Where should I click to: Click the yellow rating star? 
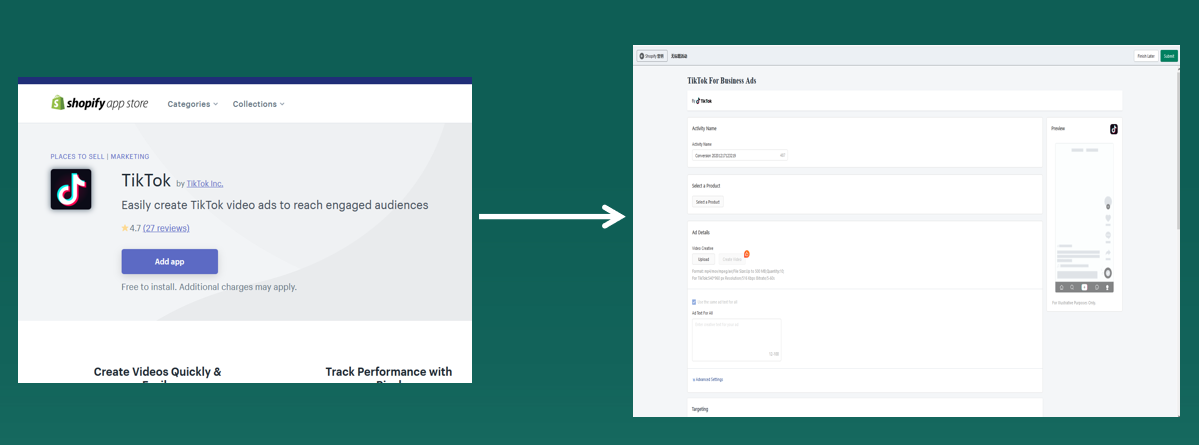[x=125, y=228]
